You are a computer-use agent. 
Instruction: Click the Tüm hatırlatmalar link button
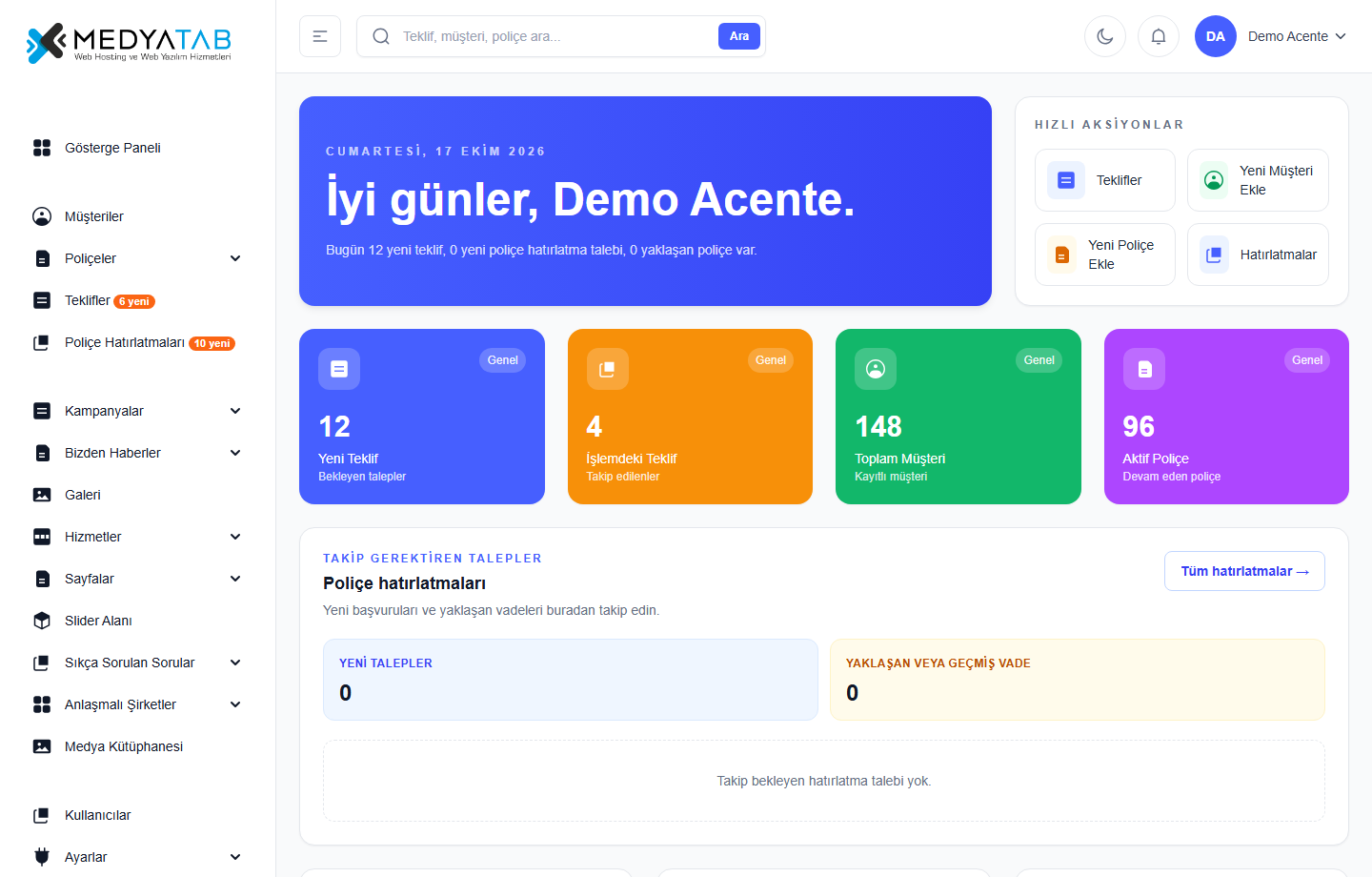pyautogui.click(x=1244, y=571)
